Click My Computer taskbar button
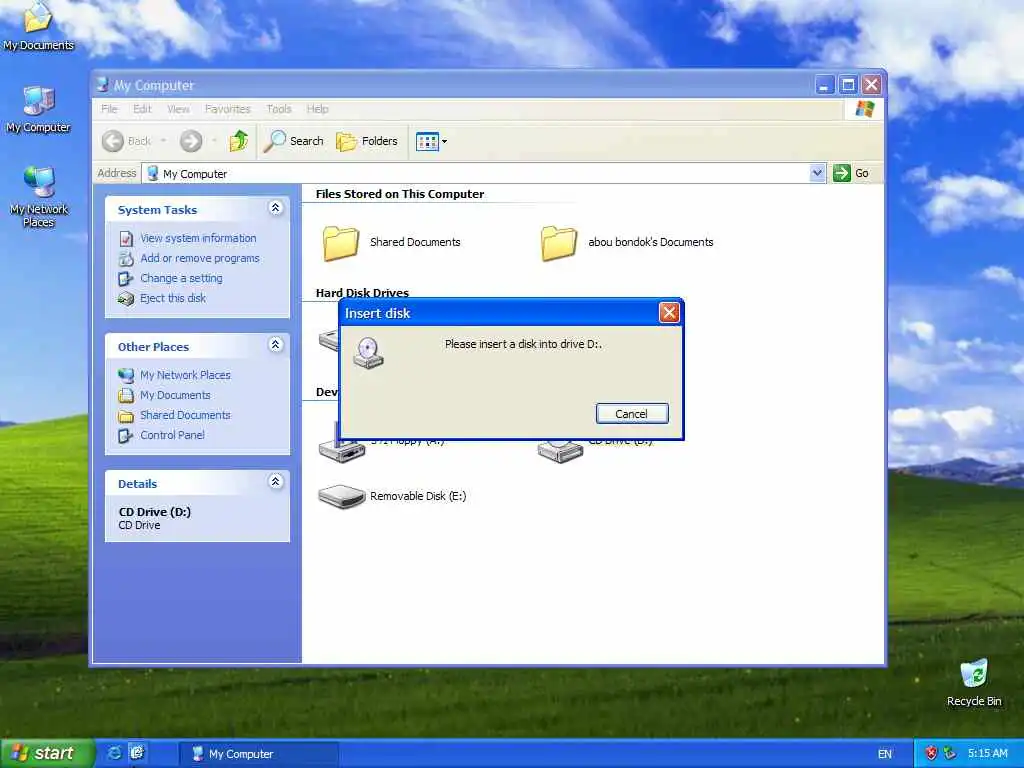 (x=259, y=754)
